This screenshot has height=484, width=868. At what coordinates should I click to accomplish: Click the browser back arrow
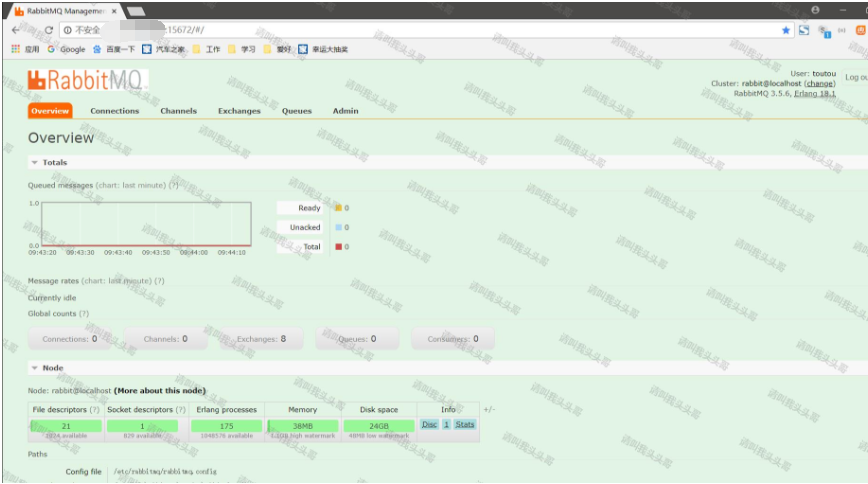[16, 30]
